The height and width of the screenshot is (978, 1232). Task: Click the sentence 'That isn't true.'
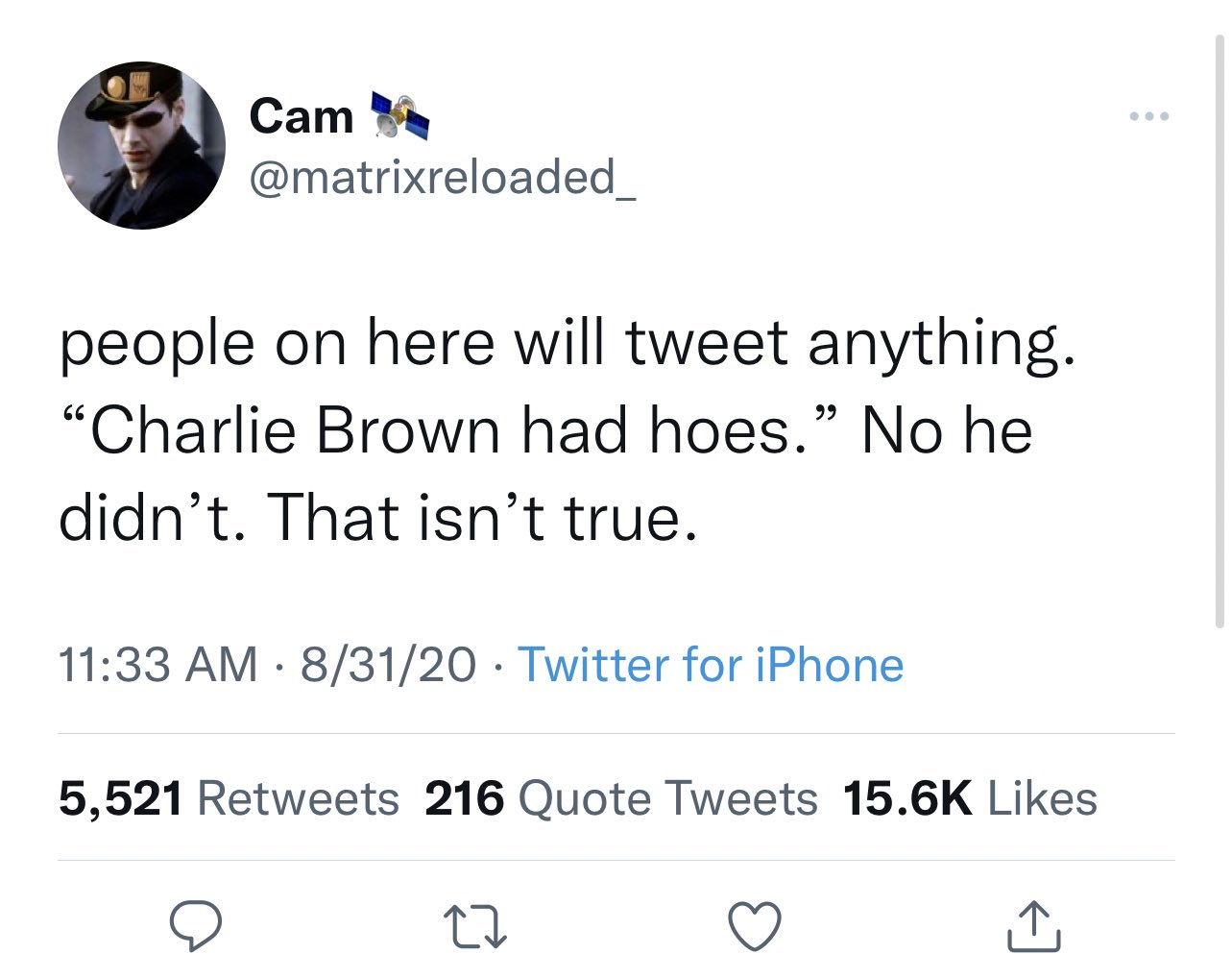[482, 517]
